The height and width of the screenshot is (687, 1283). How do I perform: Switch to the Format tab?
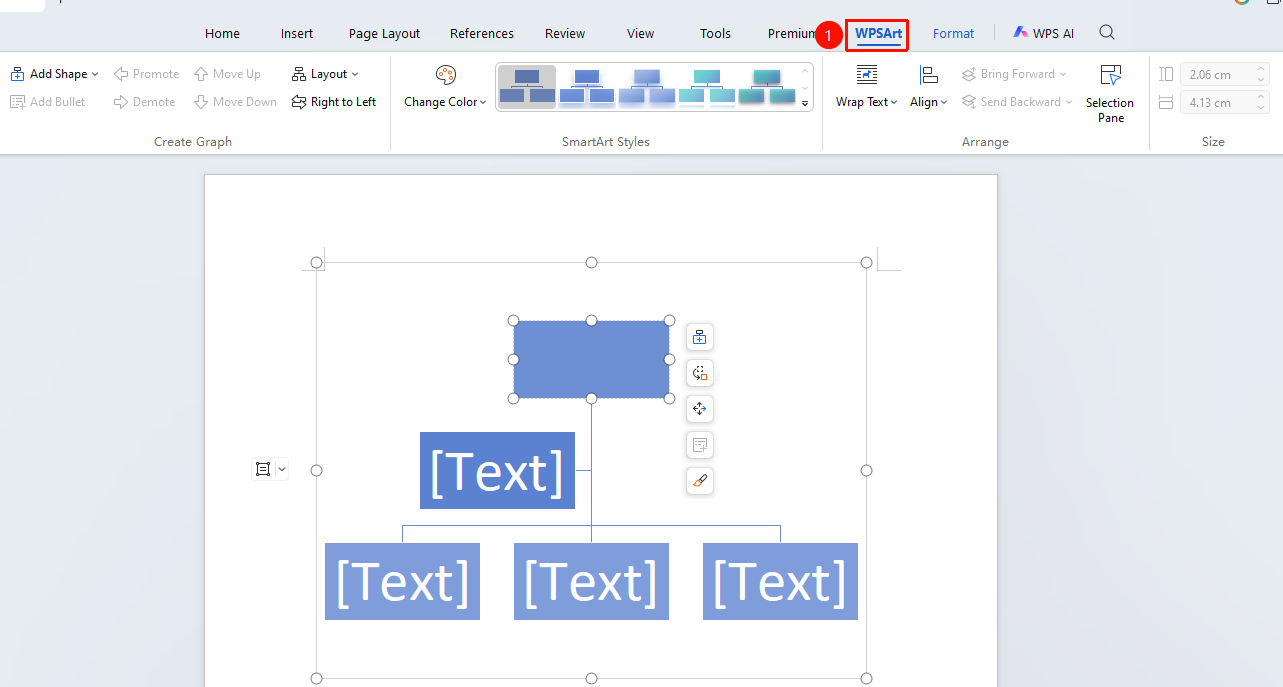953,33
